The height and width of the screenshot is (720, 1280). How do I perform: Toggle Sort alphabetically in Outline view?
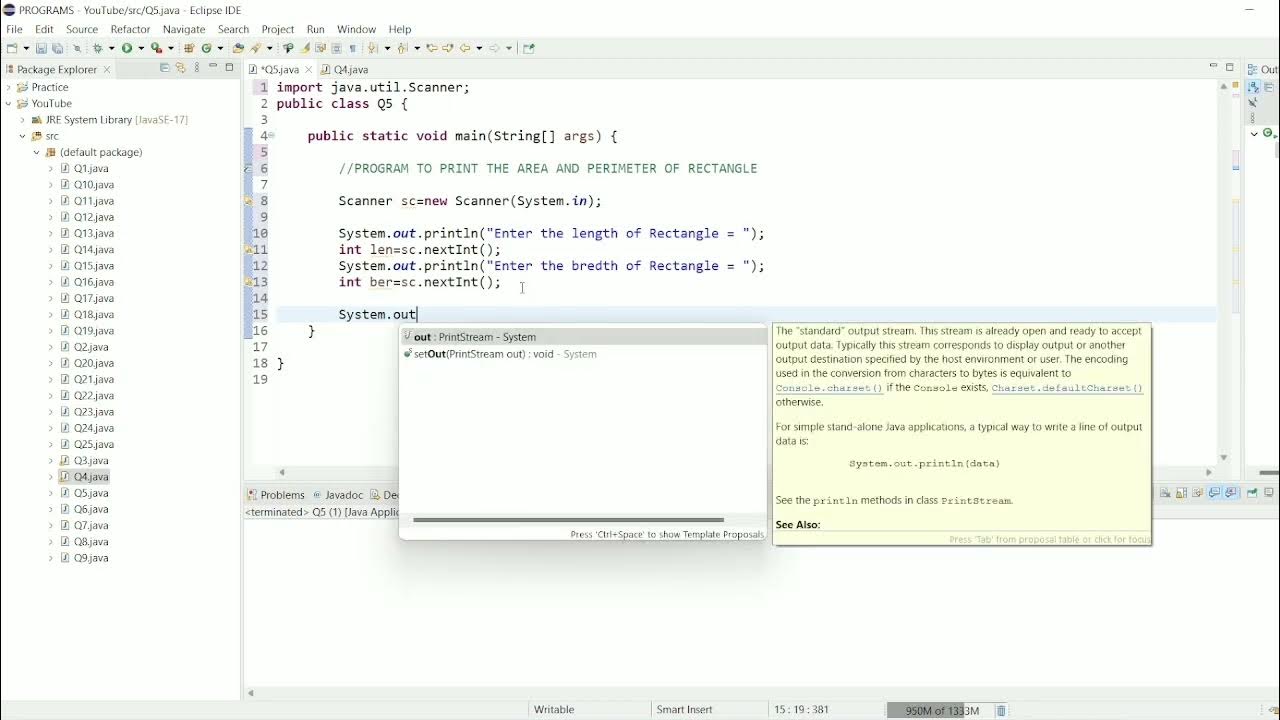pyautogui.click(x=1253, y=87)
